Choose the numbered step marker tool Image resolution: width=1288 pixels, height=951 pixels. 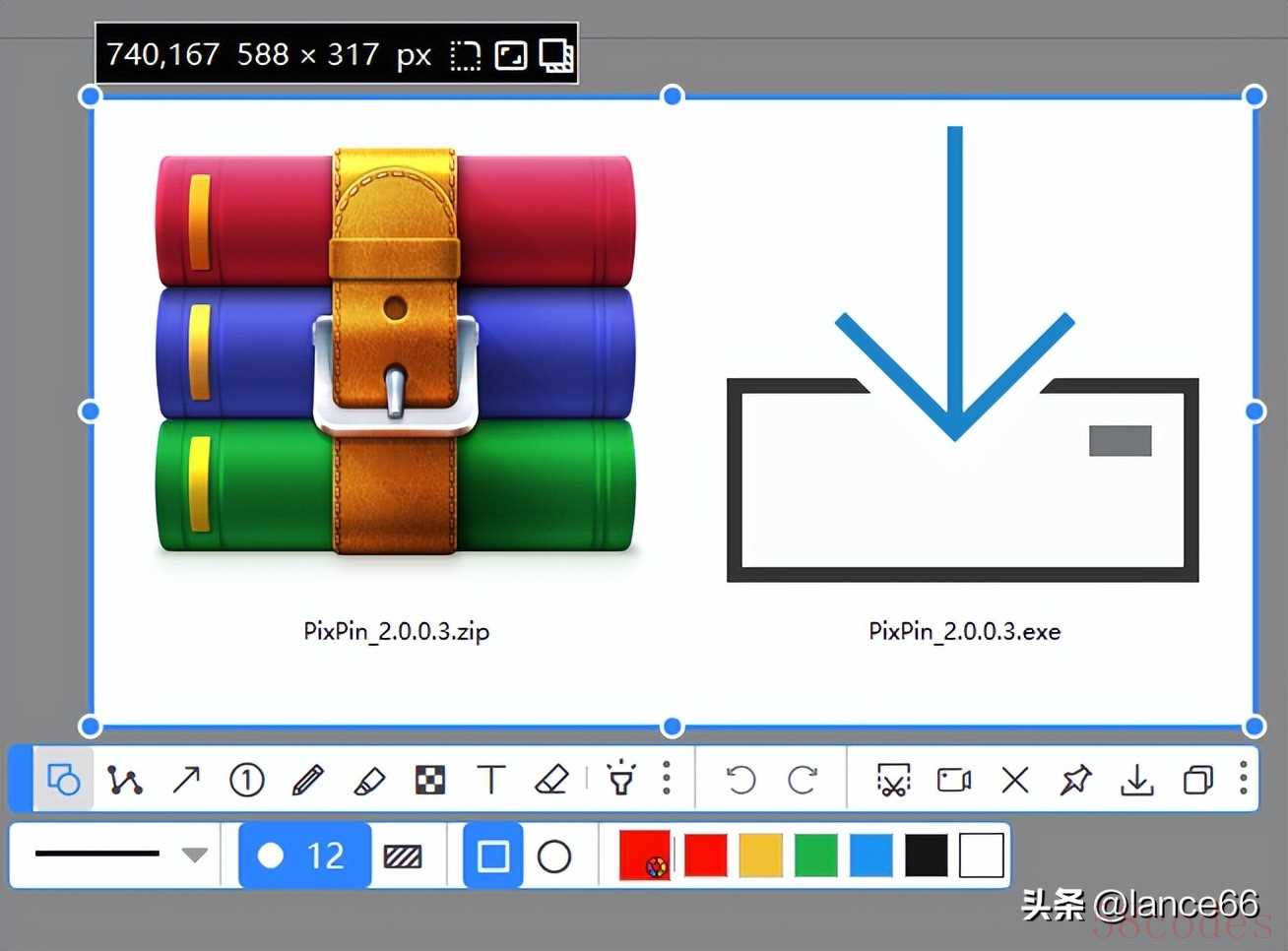click(x=246, y=780)
